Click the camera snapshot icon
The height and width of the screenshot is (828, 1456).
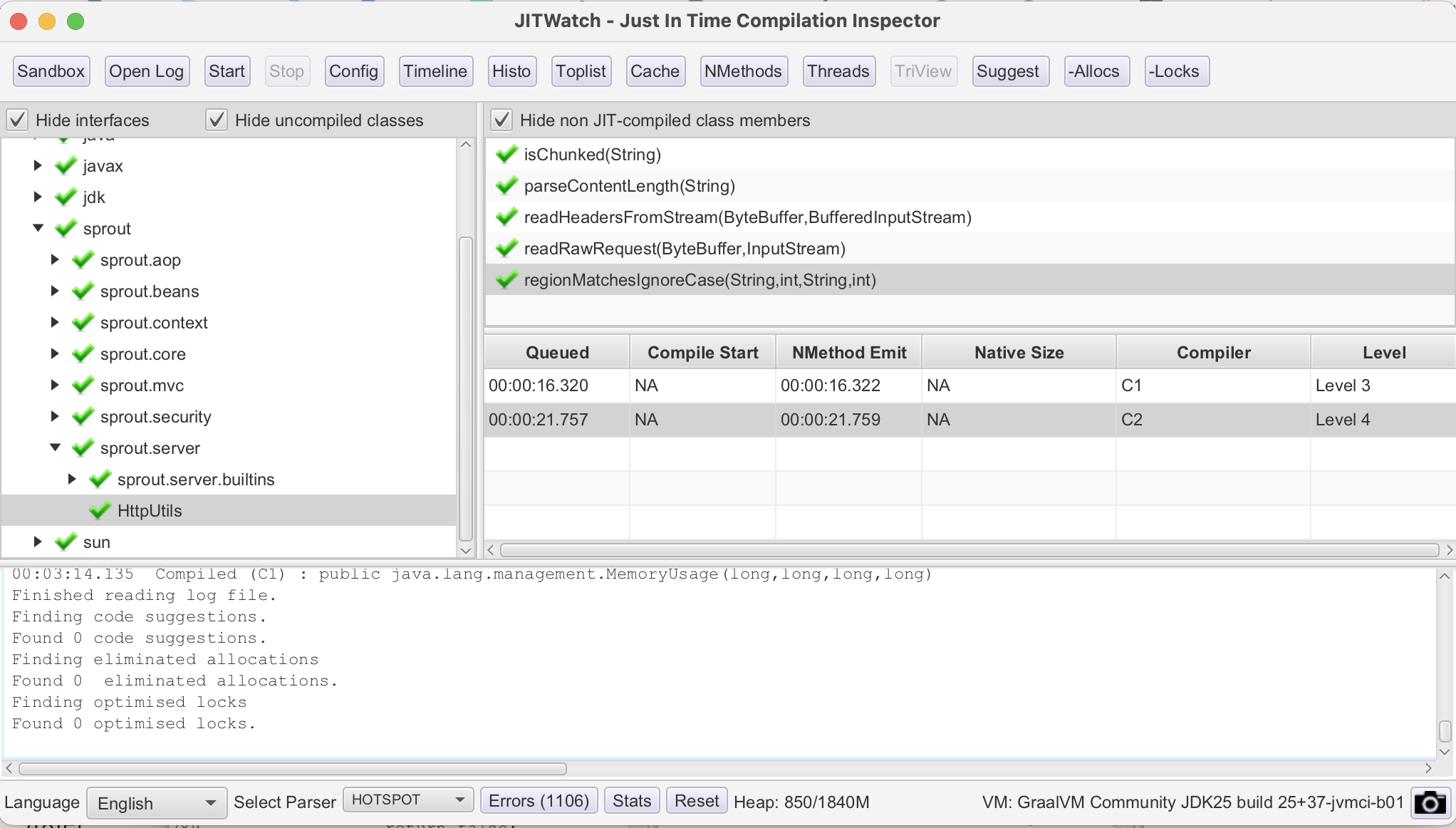pos(1430,802)
